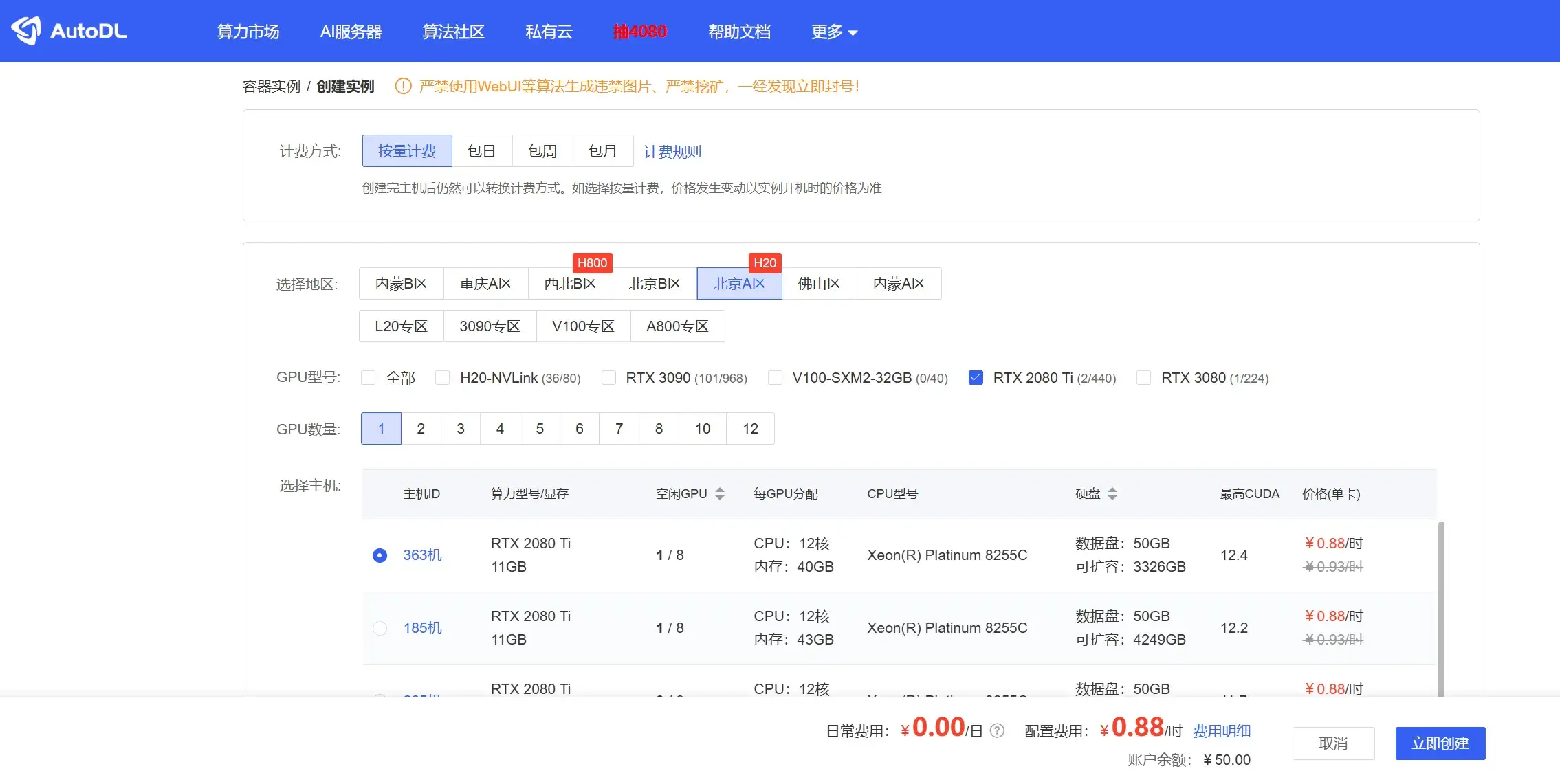The image size is (1560, 784).
Task: Choose the 北京A区 region
Action: pos(740,284)
